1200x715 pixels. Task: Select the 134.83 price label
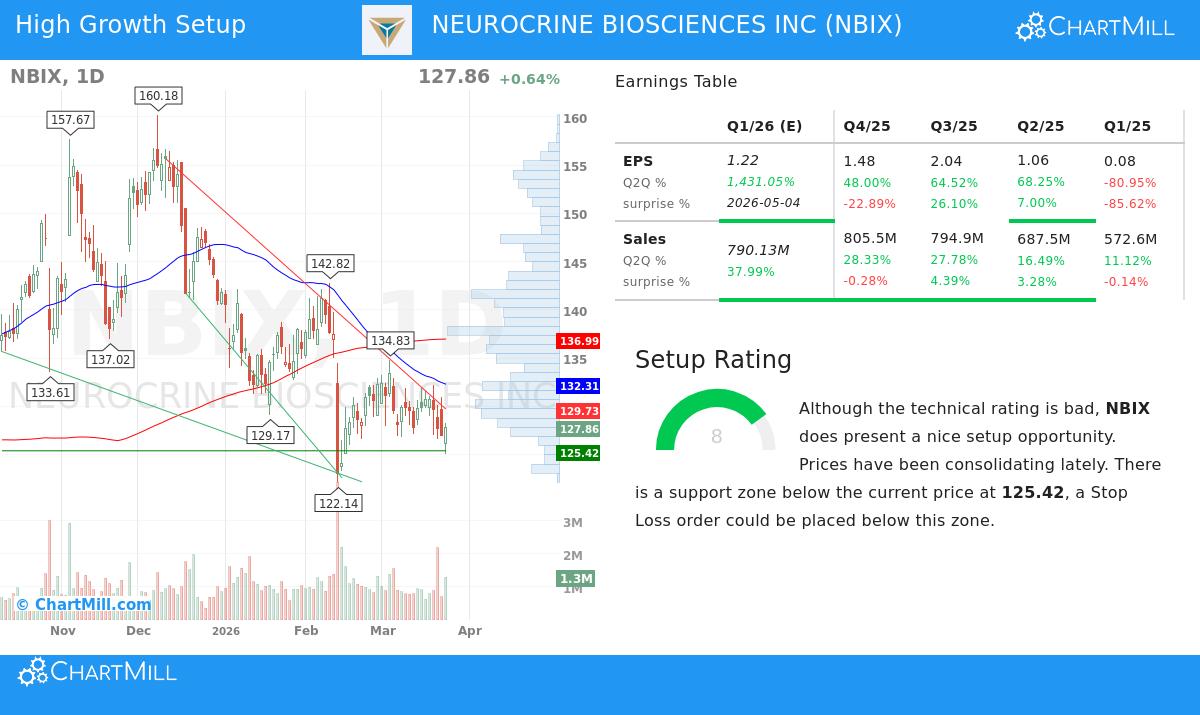tap(391, 341)
